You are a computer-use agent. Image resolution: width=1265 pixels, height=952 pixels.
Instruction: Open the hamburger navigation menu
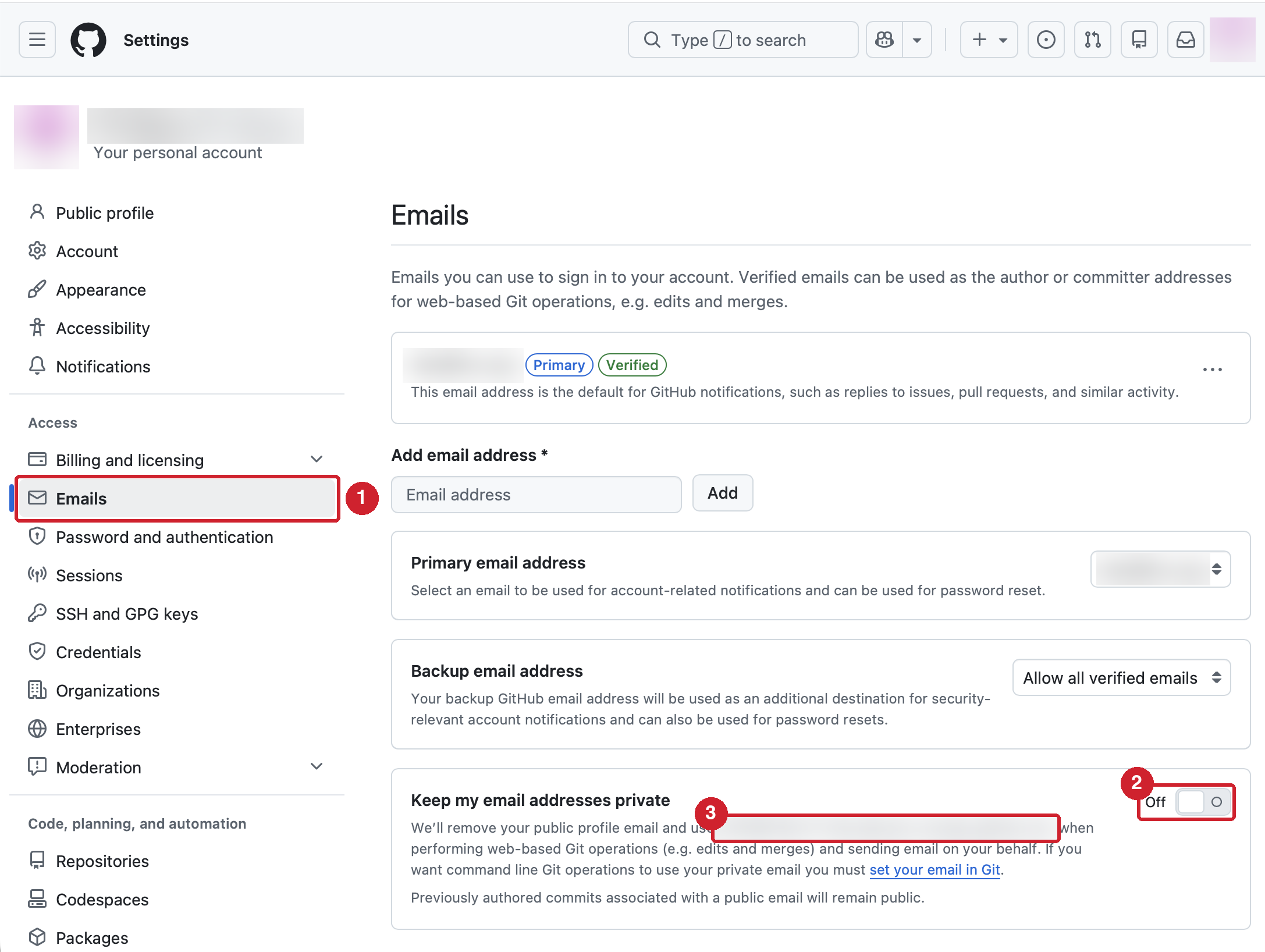(x=37, y=40)
